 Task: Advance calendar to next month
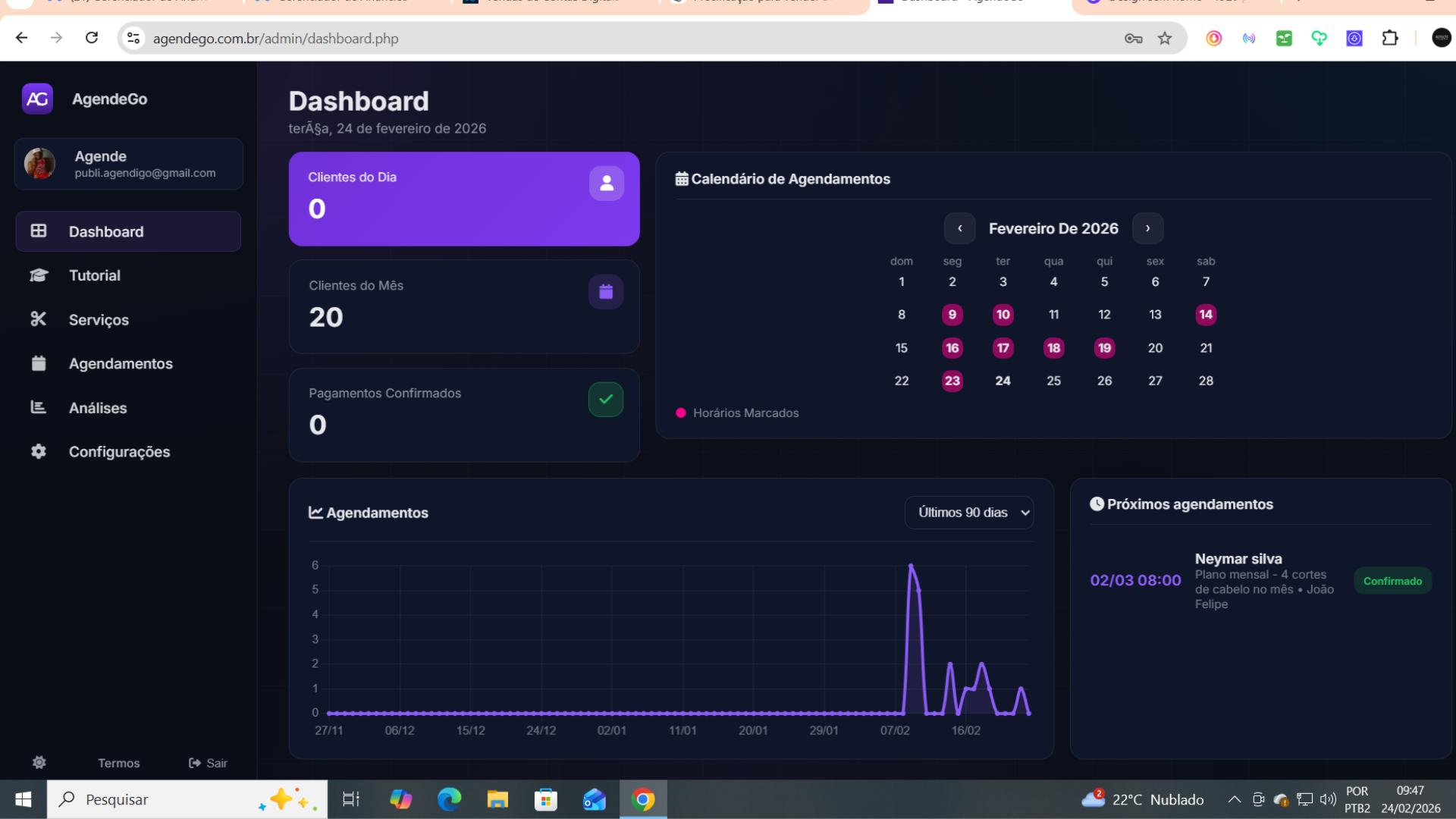pos(1147,228)
